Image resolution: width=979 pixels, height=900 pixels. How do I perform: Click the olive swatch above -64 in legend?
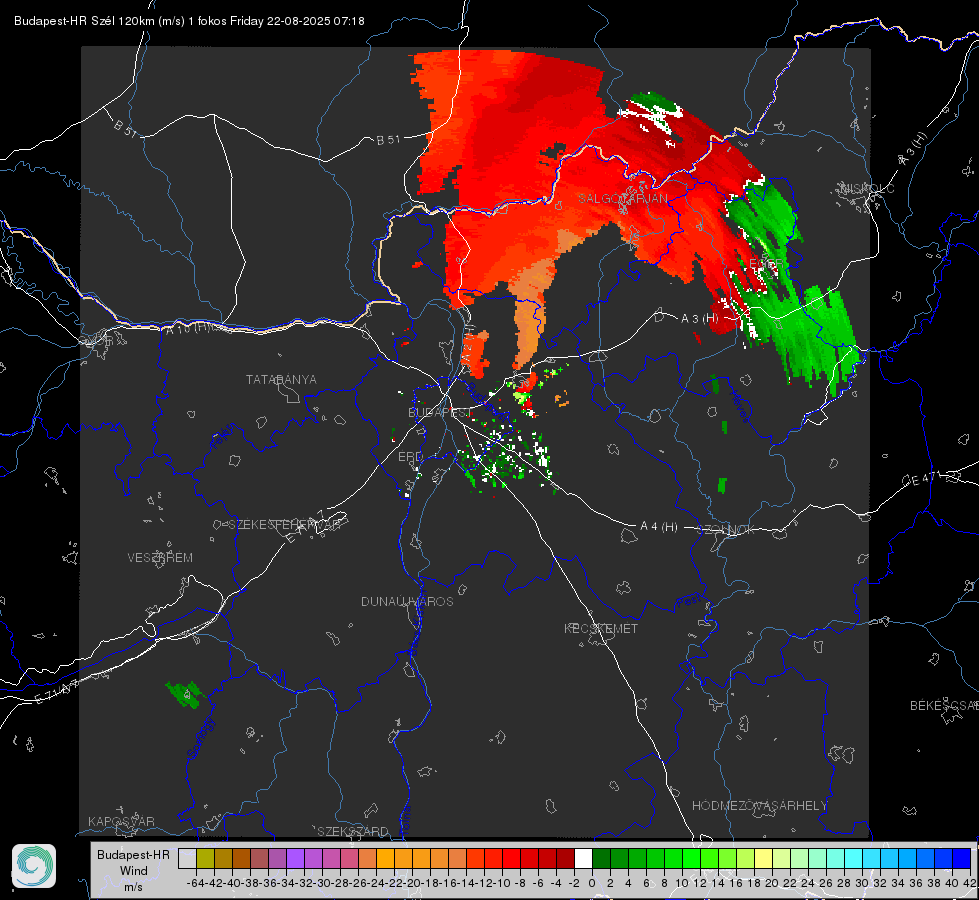coord(205,858)
